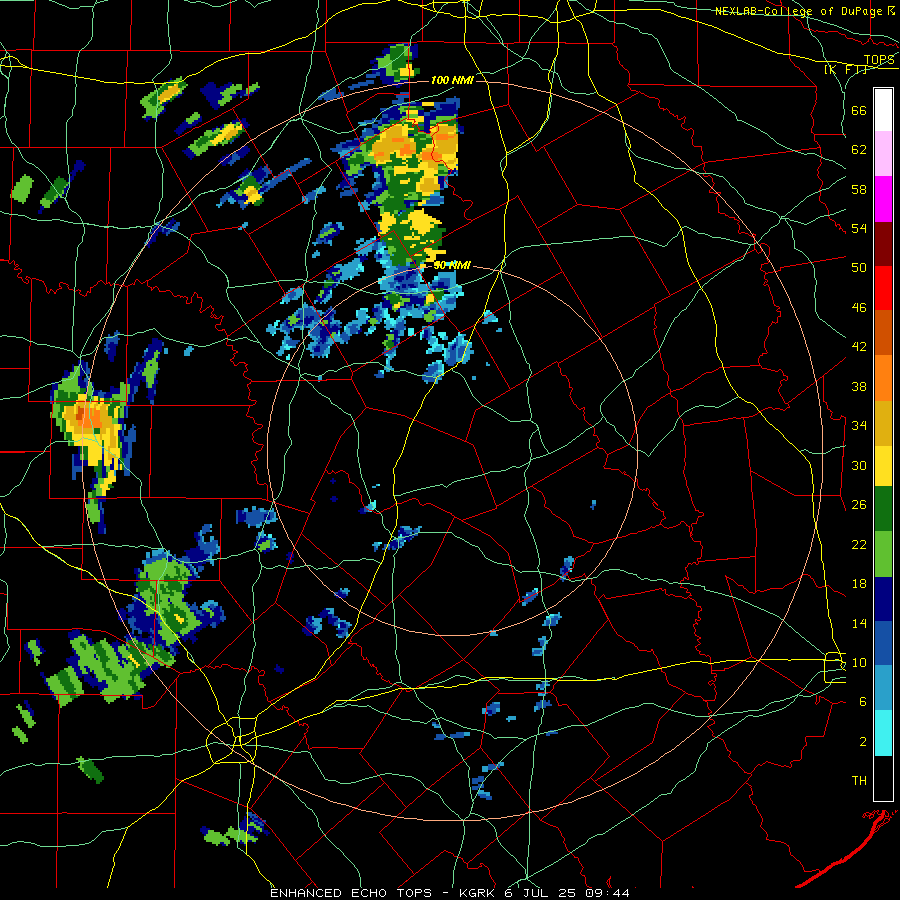The image size is (900, 900).
Task: Click the legend value 30
Action: coord(859,465)
